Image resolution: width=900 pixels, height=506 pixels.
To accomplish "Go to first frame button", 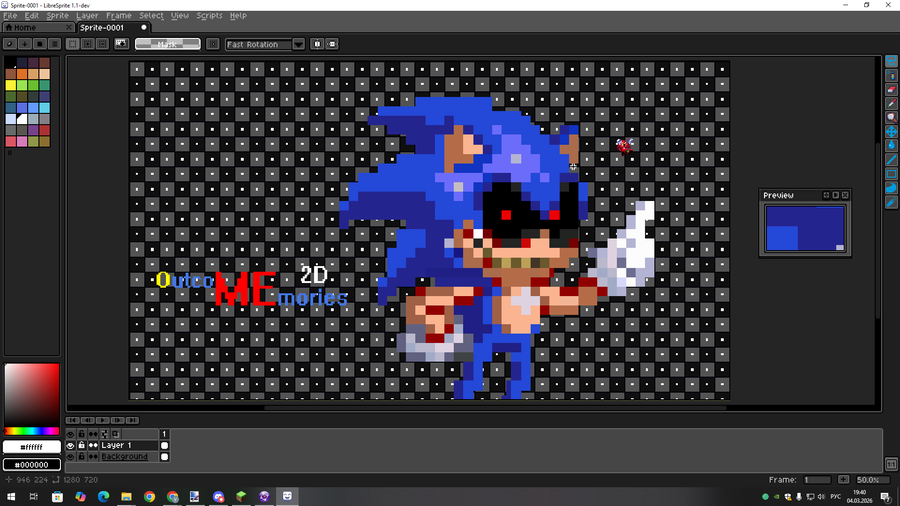I will (73, 421).
